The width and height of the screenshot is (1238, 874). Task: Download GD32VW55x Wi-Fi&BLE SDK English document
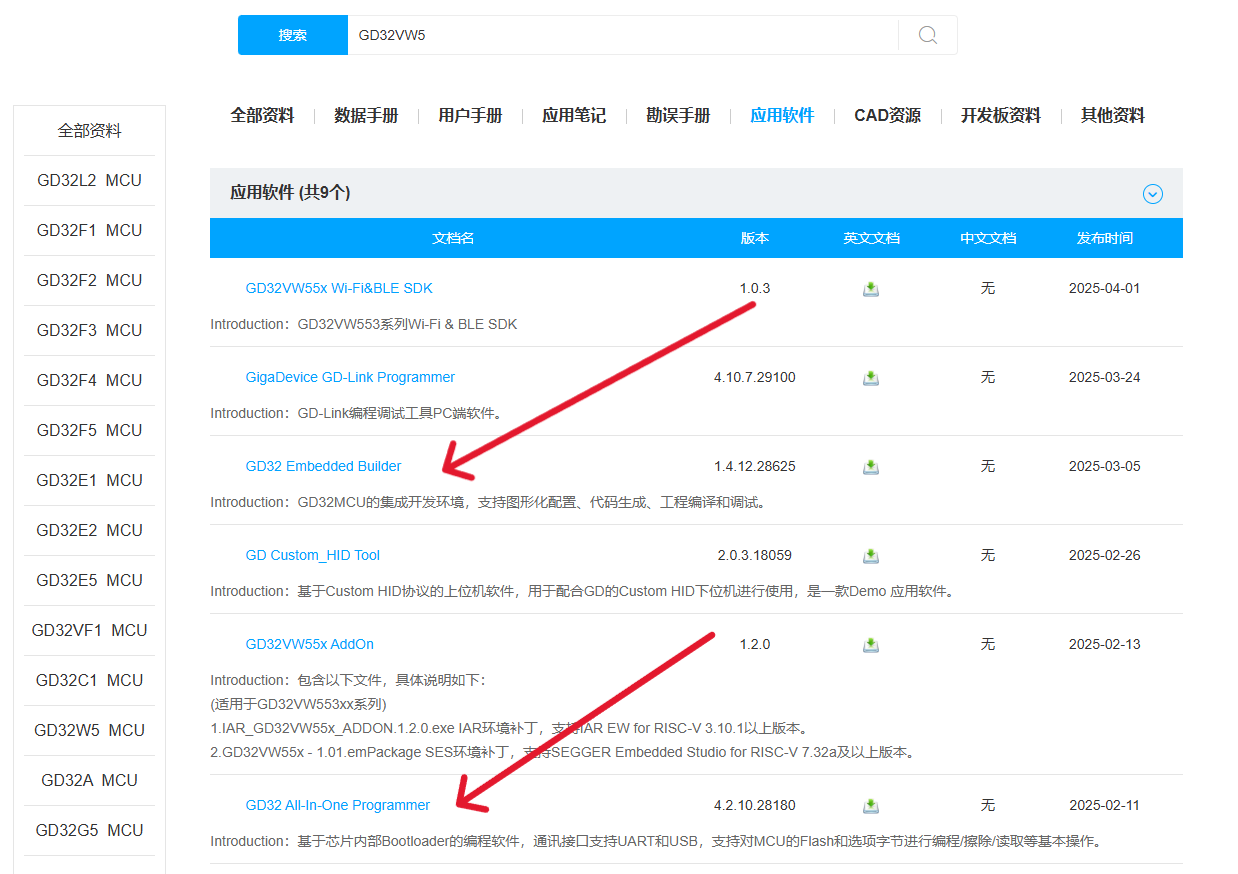pyautogui.click(x=871, y=289)
